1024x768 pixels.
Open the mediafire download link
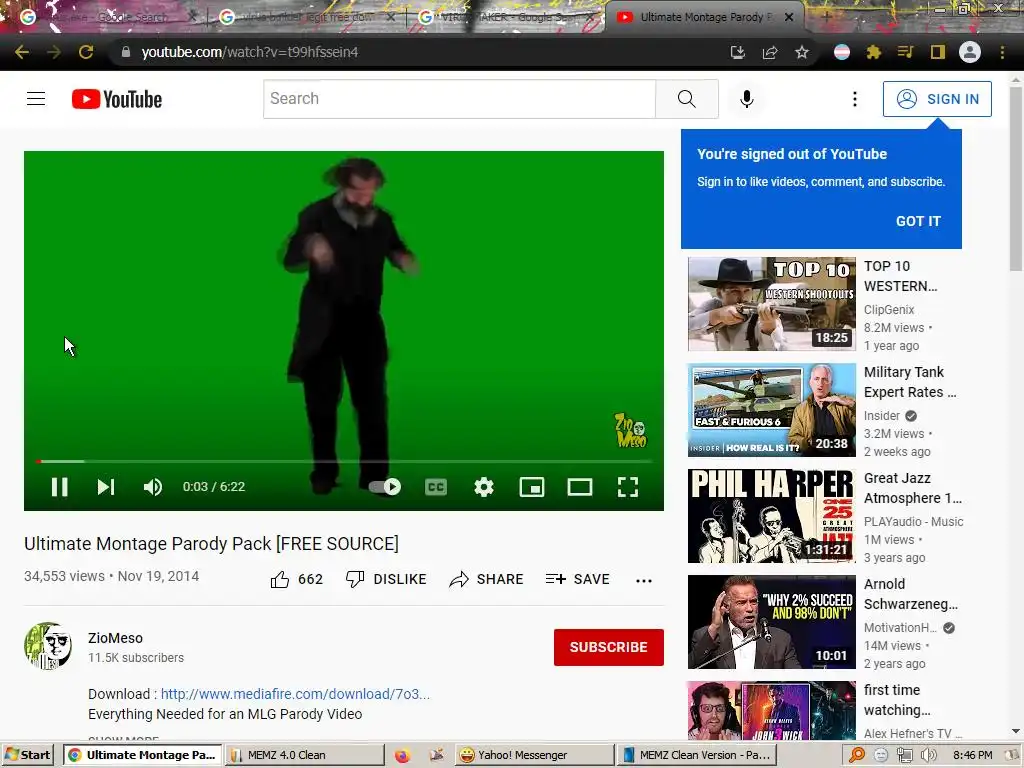(295, 694)
